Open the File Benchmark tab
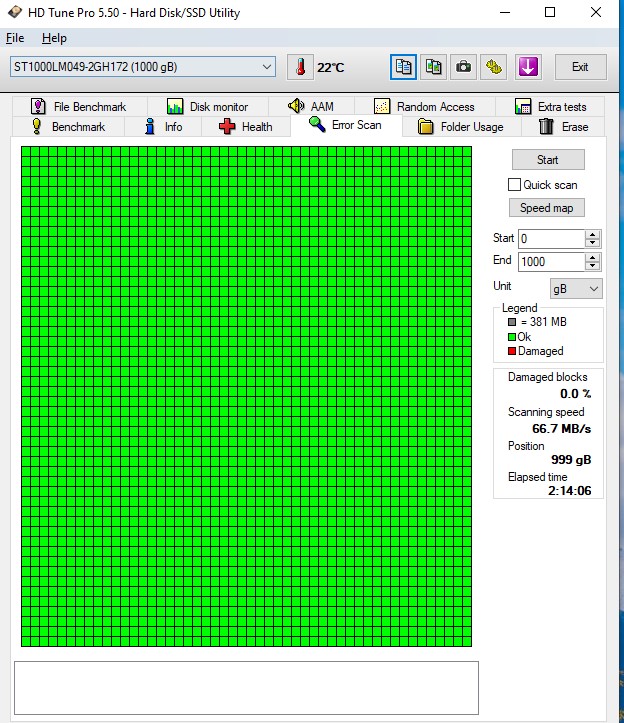Image resolution: width=624 pixels, height=723 pixels. click(x=78, y=107)
